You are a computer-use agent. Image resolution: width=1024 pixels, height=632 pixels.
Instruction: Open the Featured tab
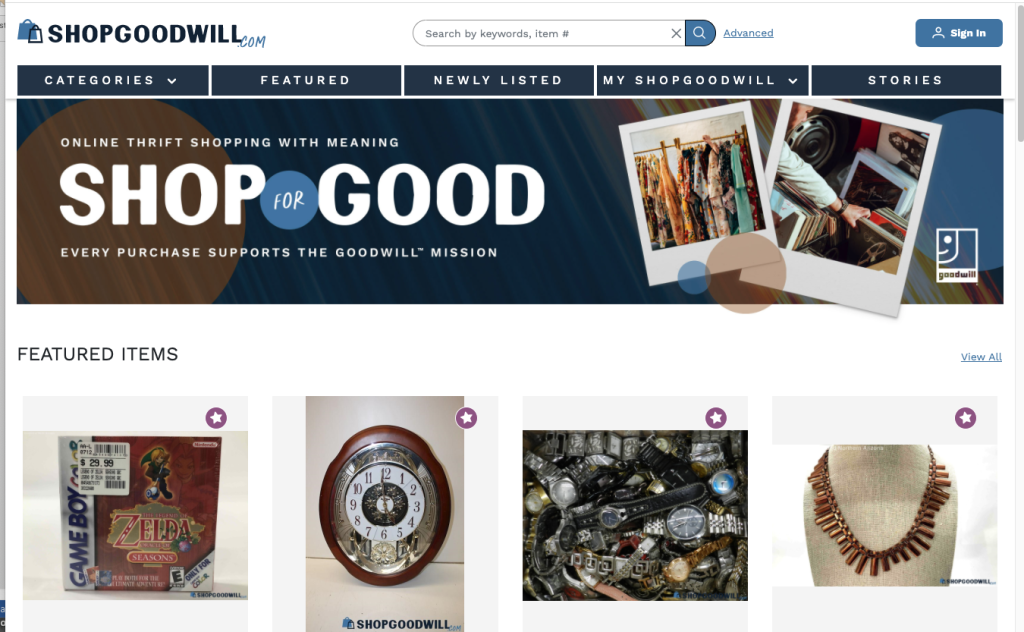306,80
